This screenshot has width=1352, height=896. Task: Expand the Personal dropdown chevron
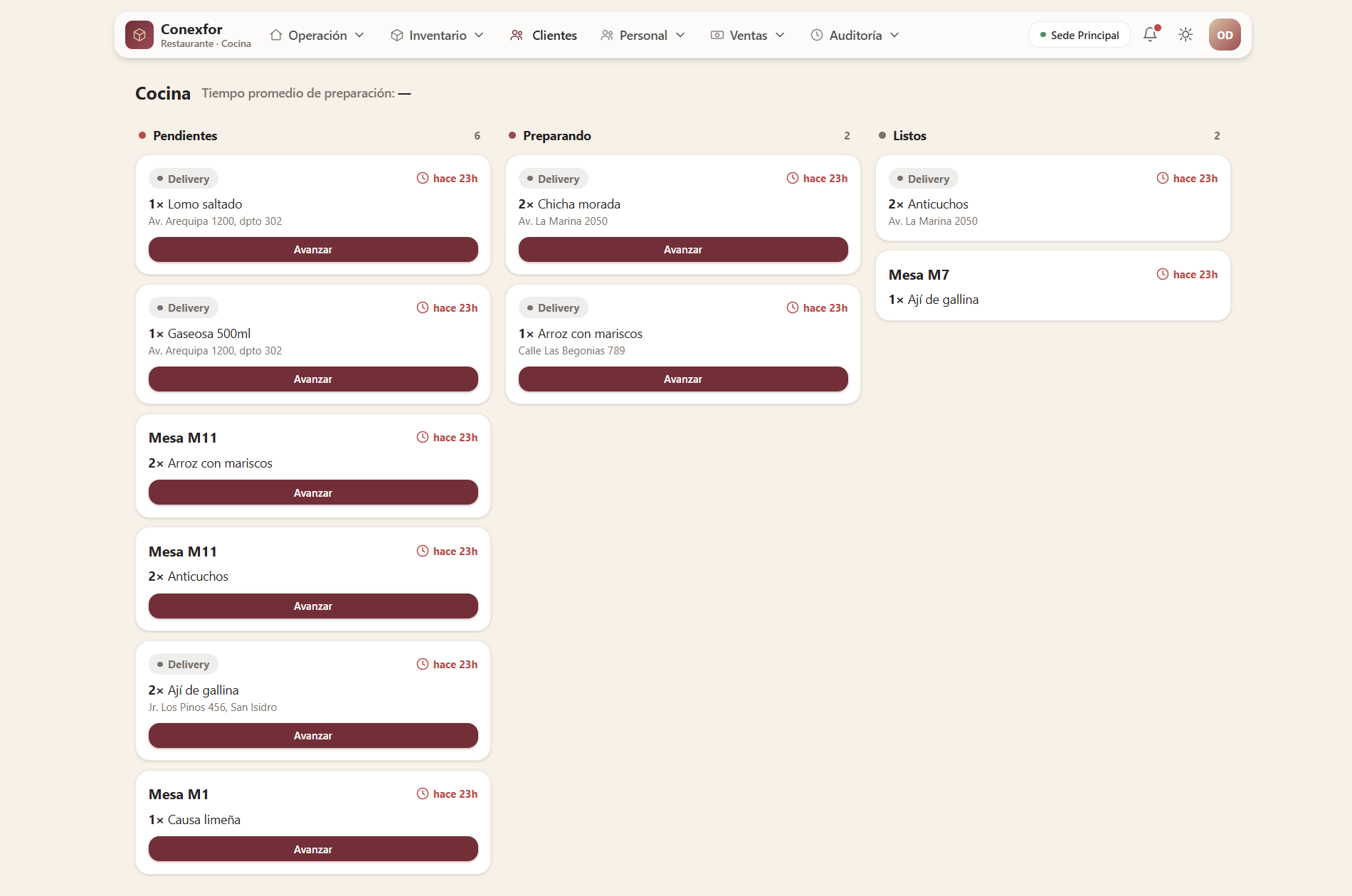(x=680, y=35)
